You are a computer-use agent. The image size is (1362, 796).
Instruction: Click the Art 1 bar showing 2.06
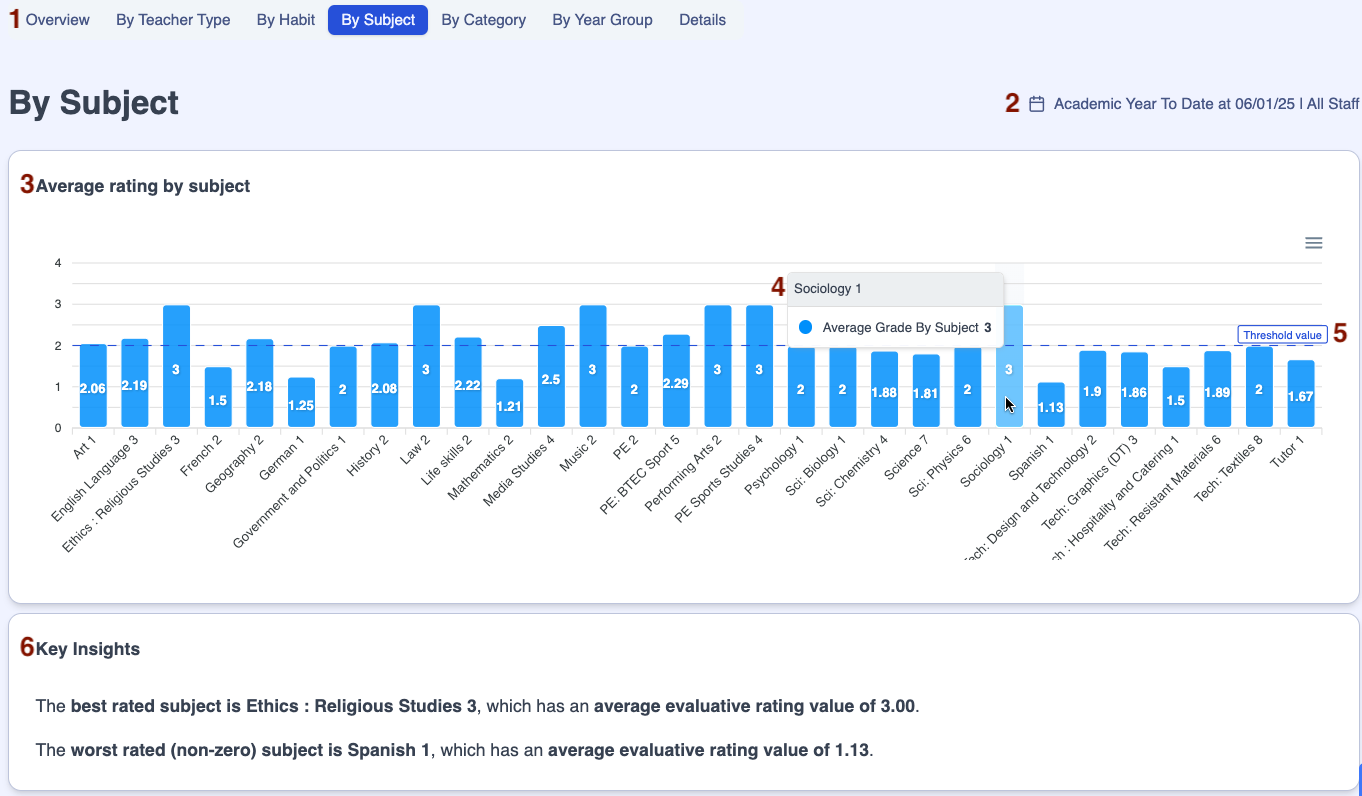pos(93,386)
